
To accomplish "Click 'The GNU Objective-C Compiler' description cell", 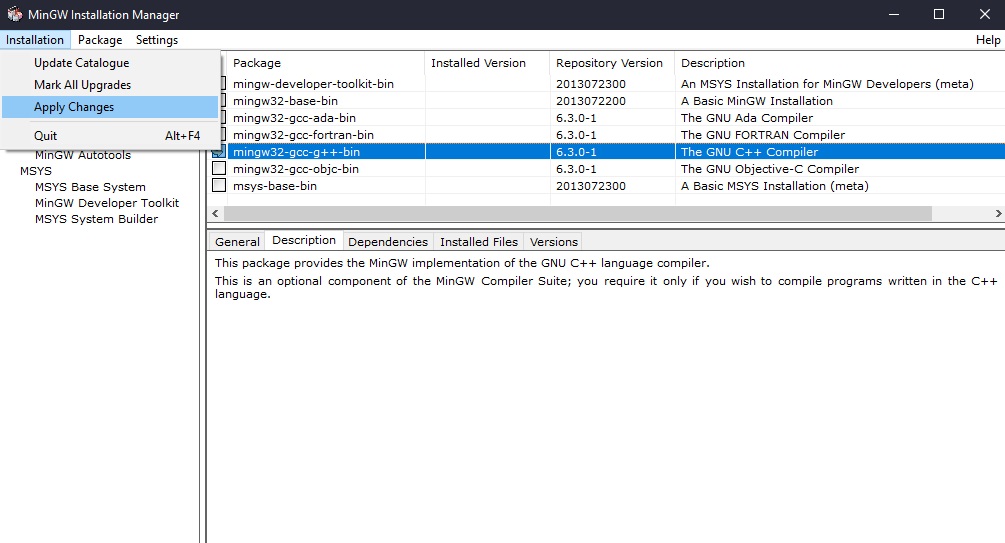I will pos(770,169).
